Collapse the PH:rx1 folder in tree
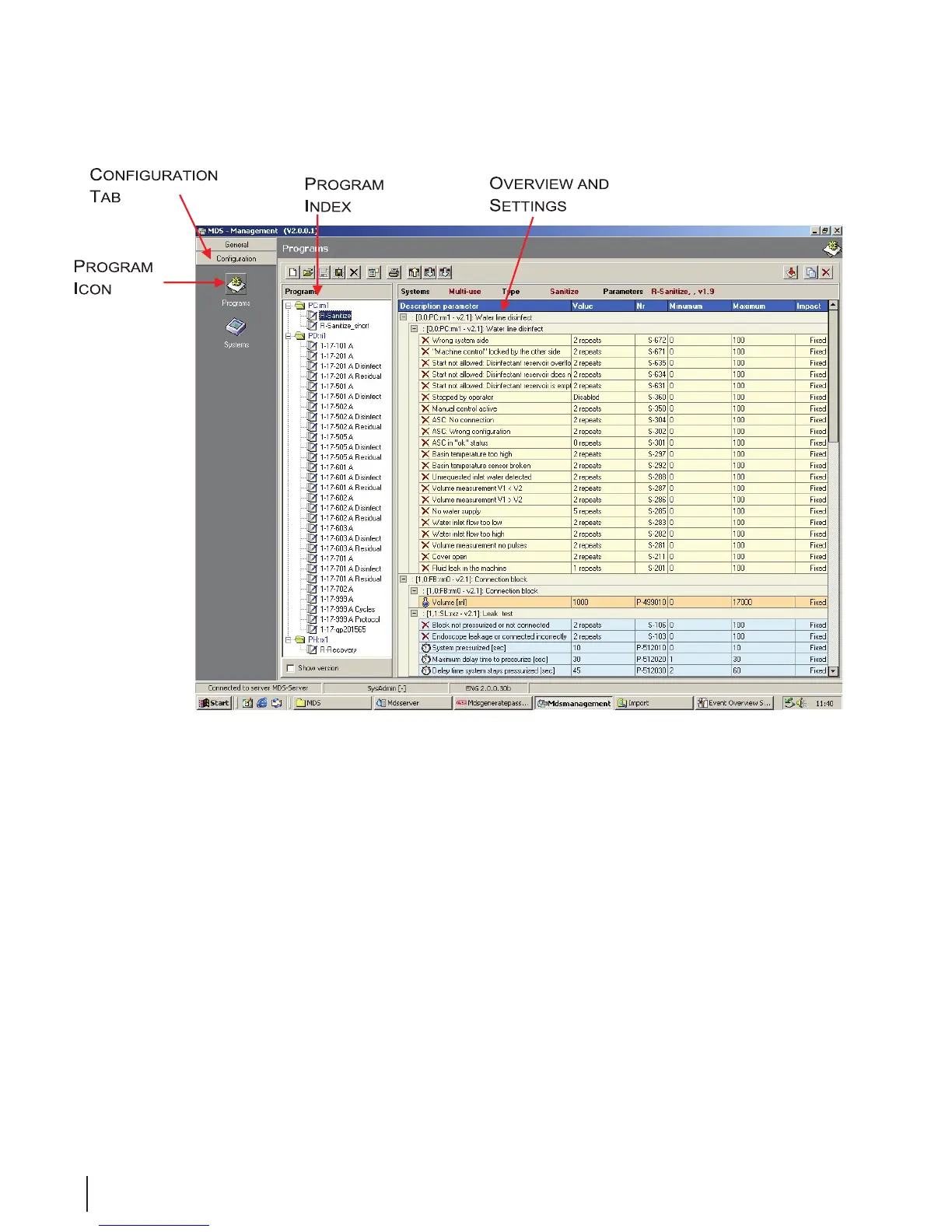 (x=289, y=639)
